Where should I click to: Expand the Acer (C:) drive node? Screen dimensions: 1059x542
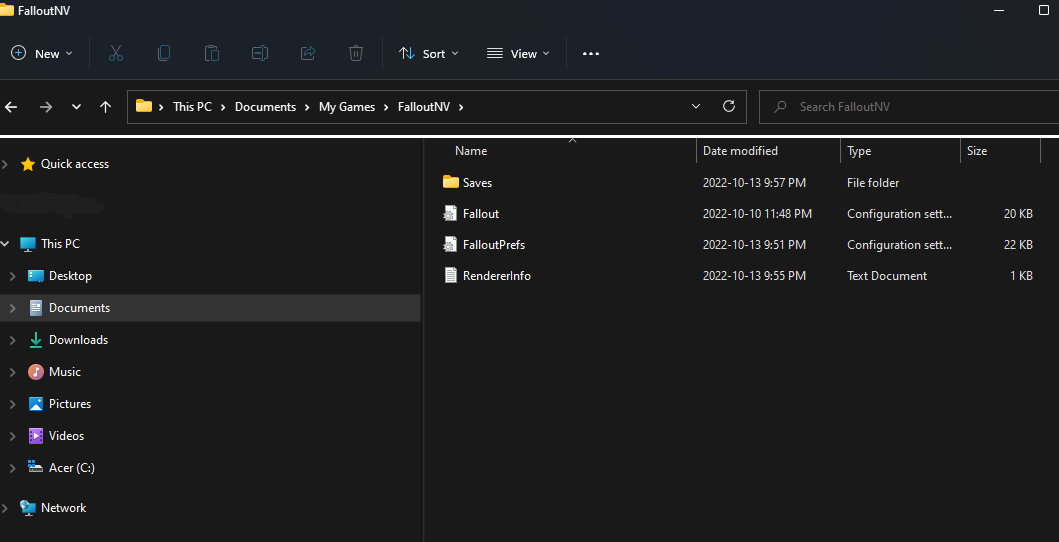(13, 467)
